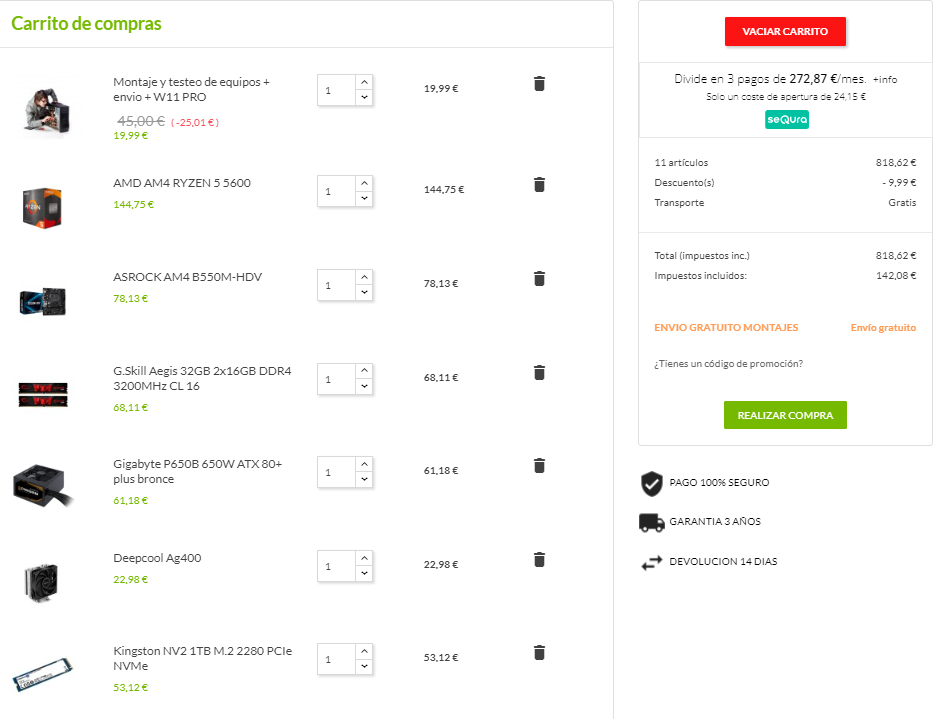
Task: Click the ASROCK motherboard thumbnail
Action: click(43, 301)
